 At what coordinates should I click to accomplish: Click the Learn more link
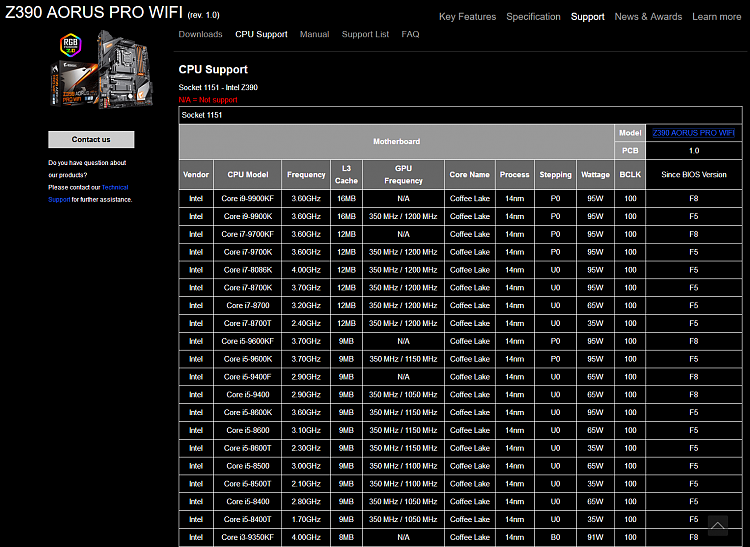pos(716,17)
